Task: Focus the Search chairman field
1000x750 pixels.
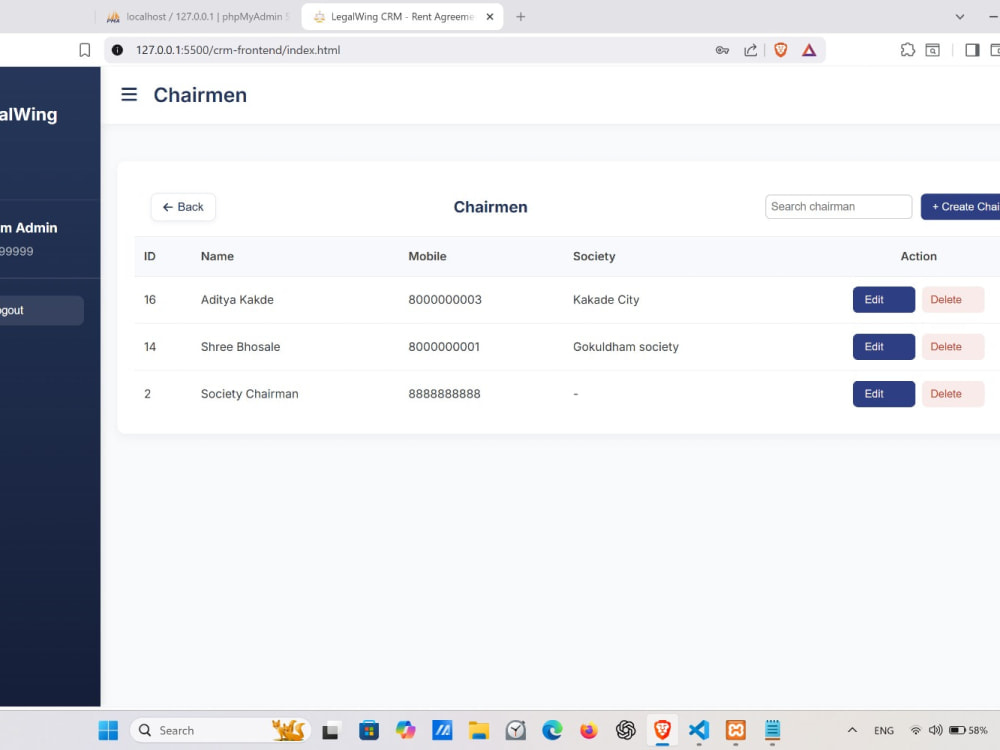Action: 838,207
